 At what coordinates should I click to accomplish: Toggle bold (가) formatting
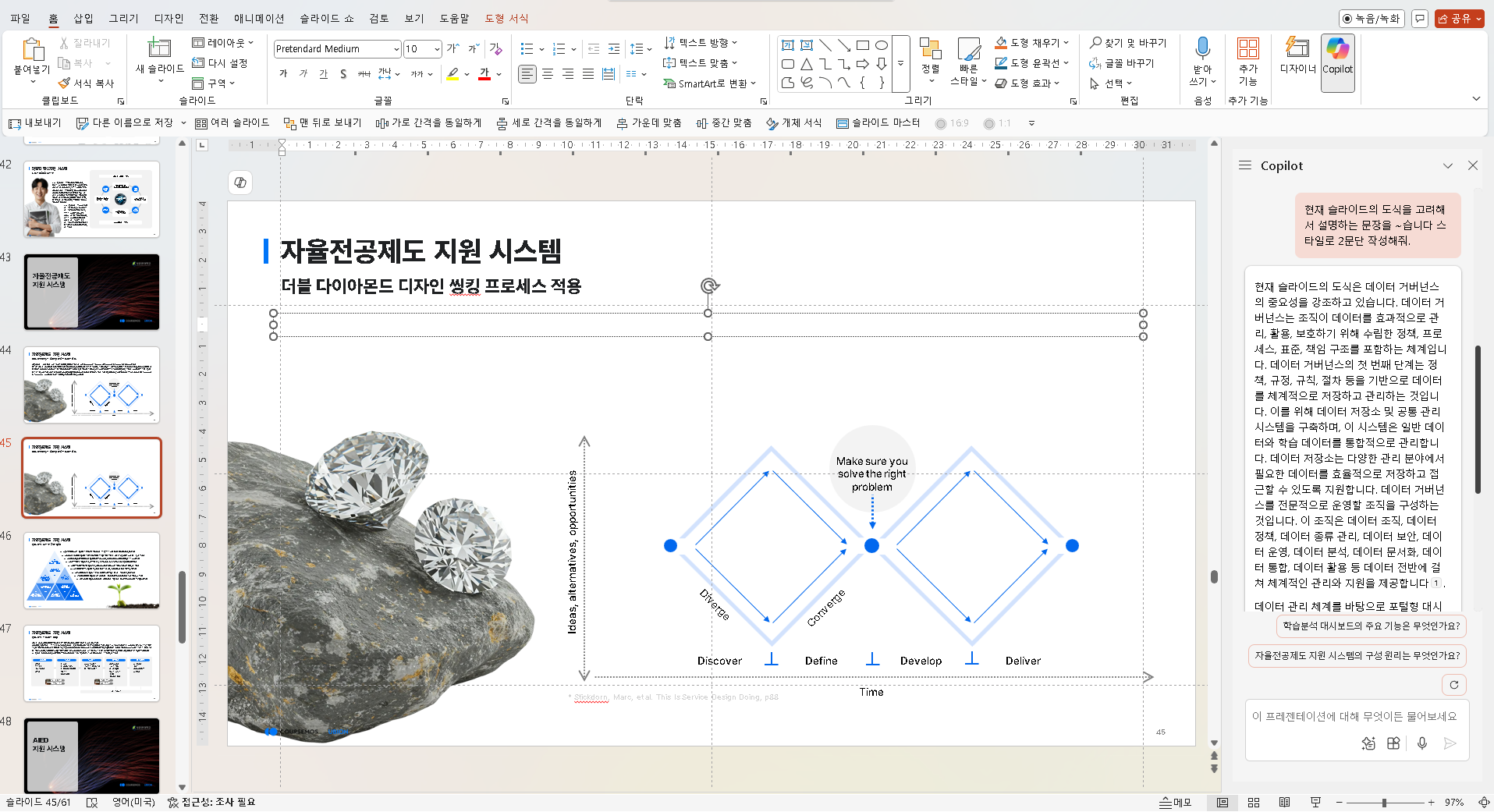coord(283,73)
